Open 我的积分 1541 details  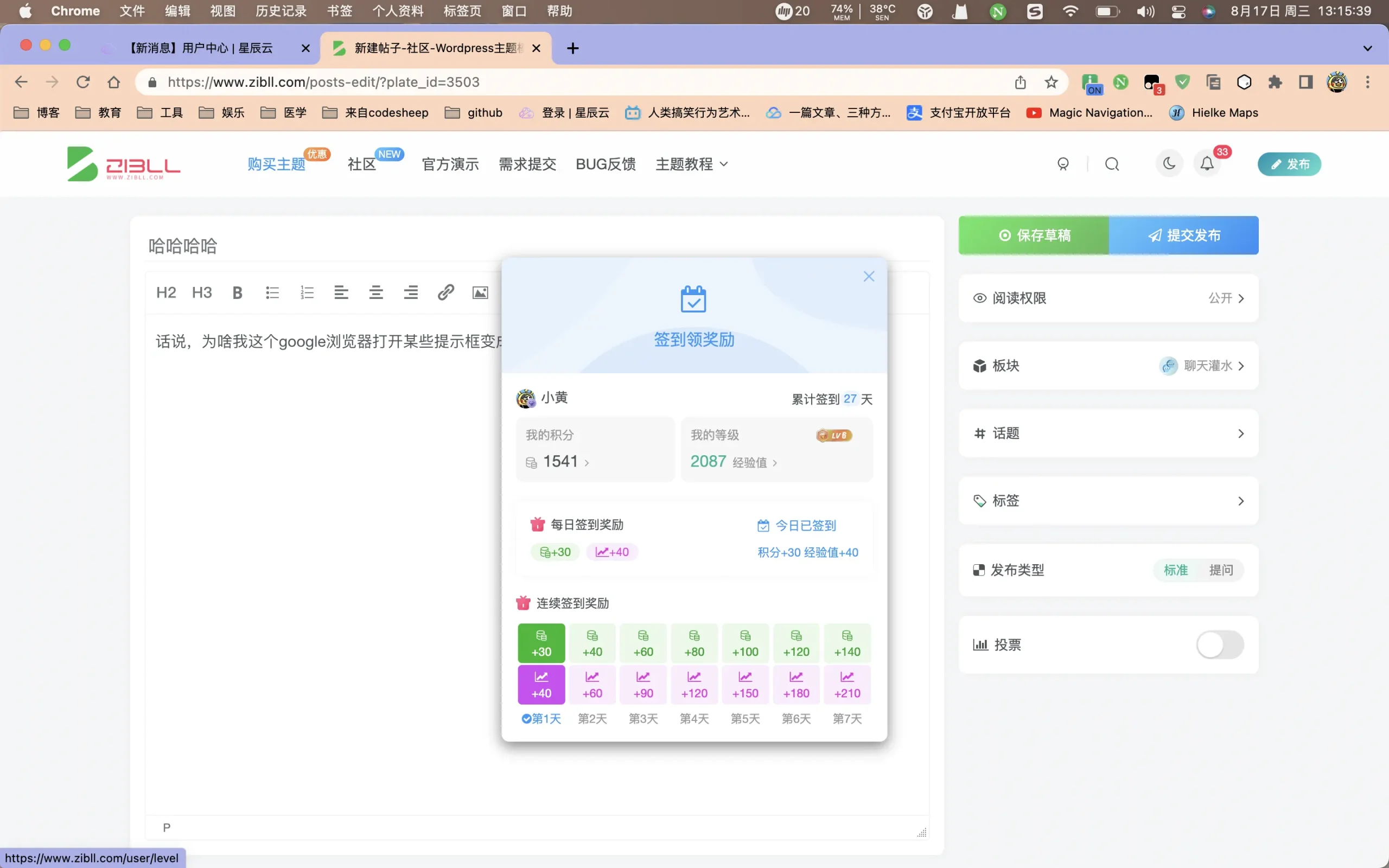click(x=595, y=450)
